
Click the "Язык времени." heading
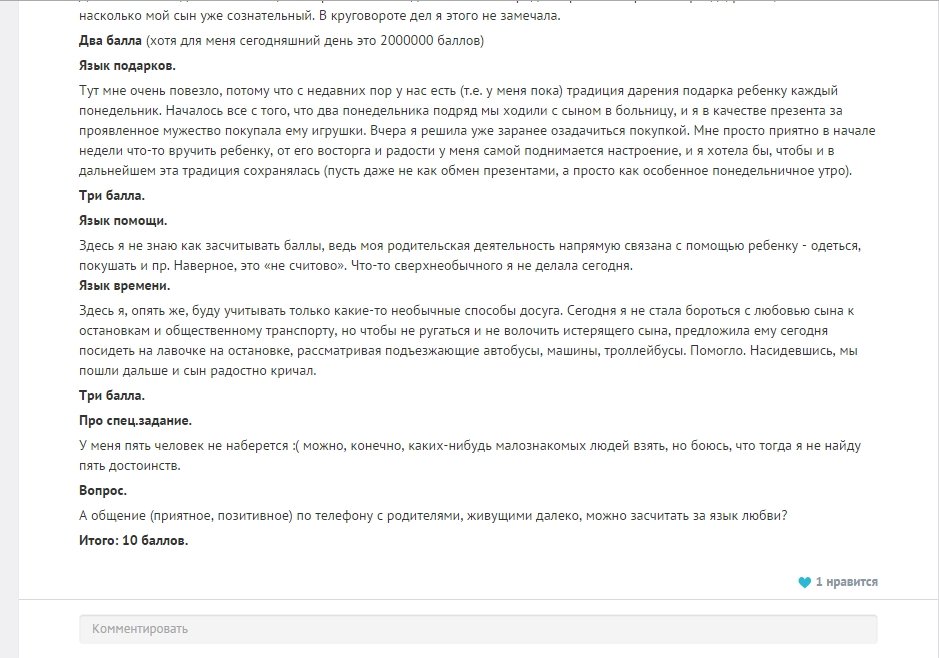(x=123, y=286)
